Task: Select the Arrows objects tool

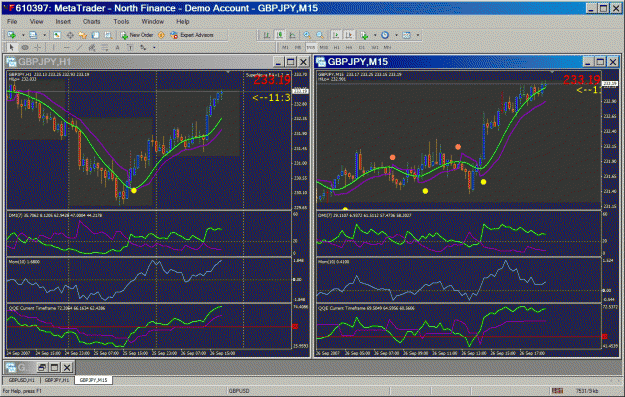Action: [x=143, y=47]
